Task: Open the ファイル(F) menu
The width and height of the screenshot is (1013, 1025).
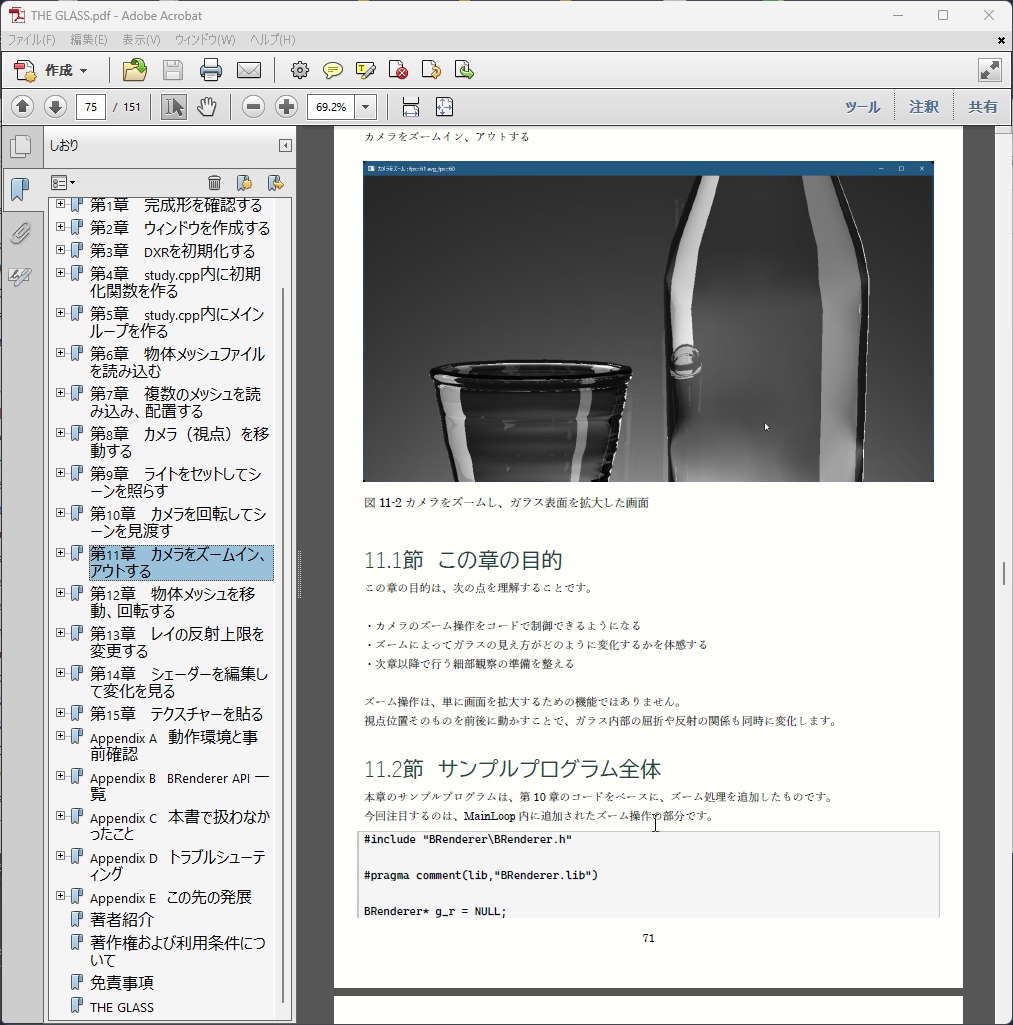Action: pyautogui.click(x=32, y=40)
